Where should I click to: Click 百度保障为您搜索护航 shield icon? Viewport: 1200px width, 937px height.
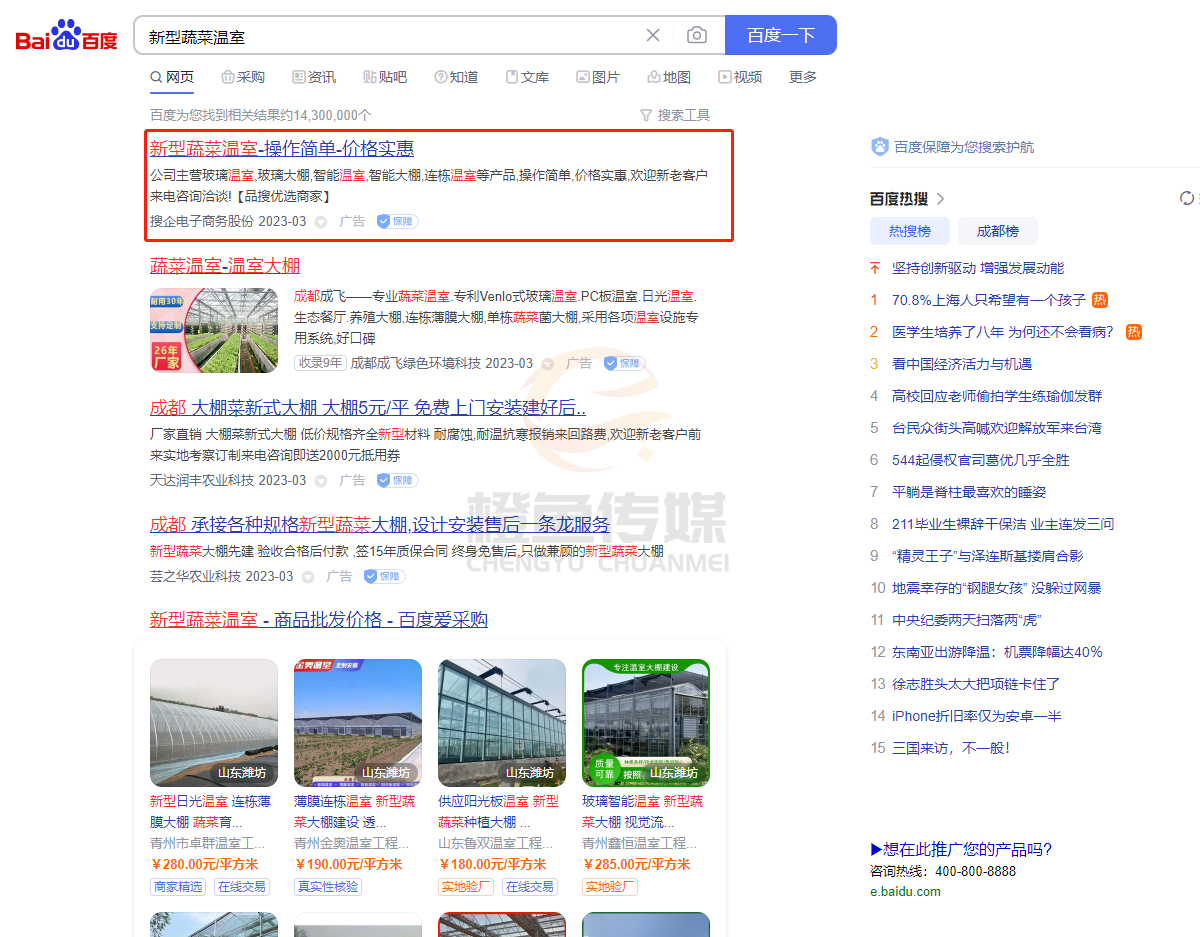click(880, 147)
